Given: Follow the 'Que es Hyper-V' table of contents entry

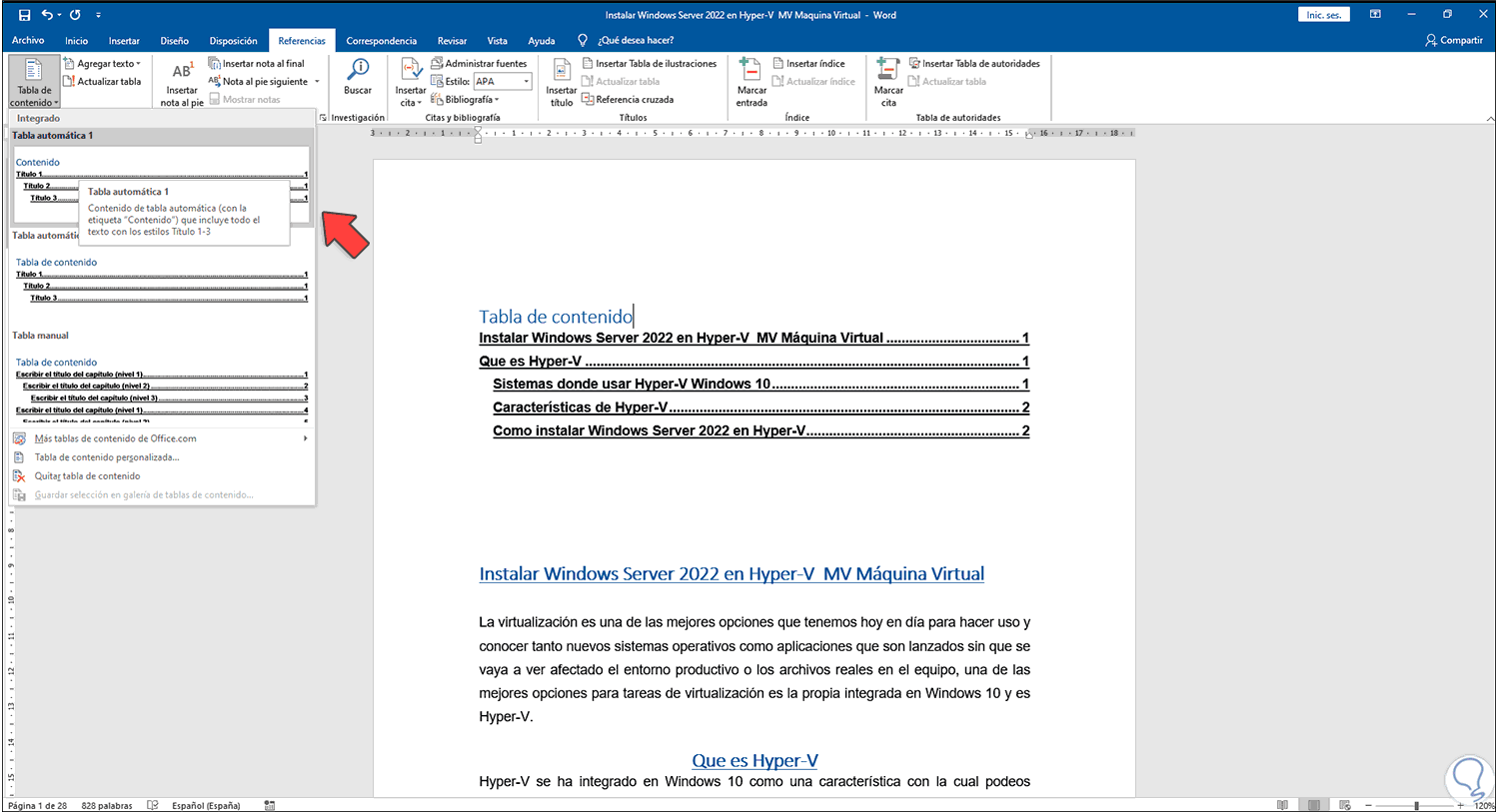Looking at the screenshot, I should coord(753,362).
